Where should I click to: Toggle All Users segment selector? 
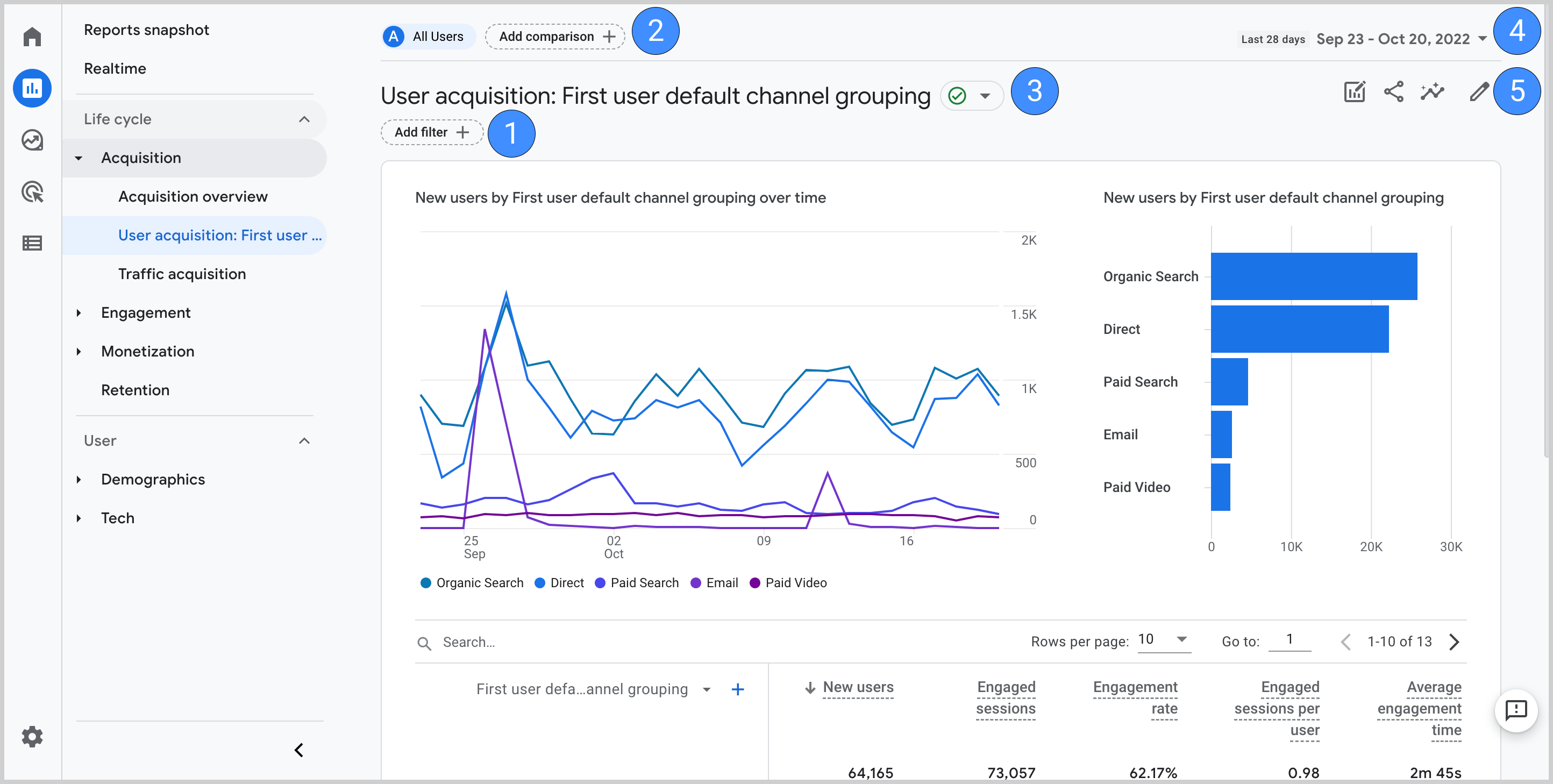(427, 36)
